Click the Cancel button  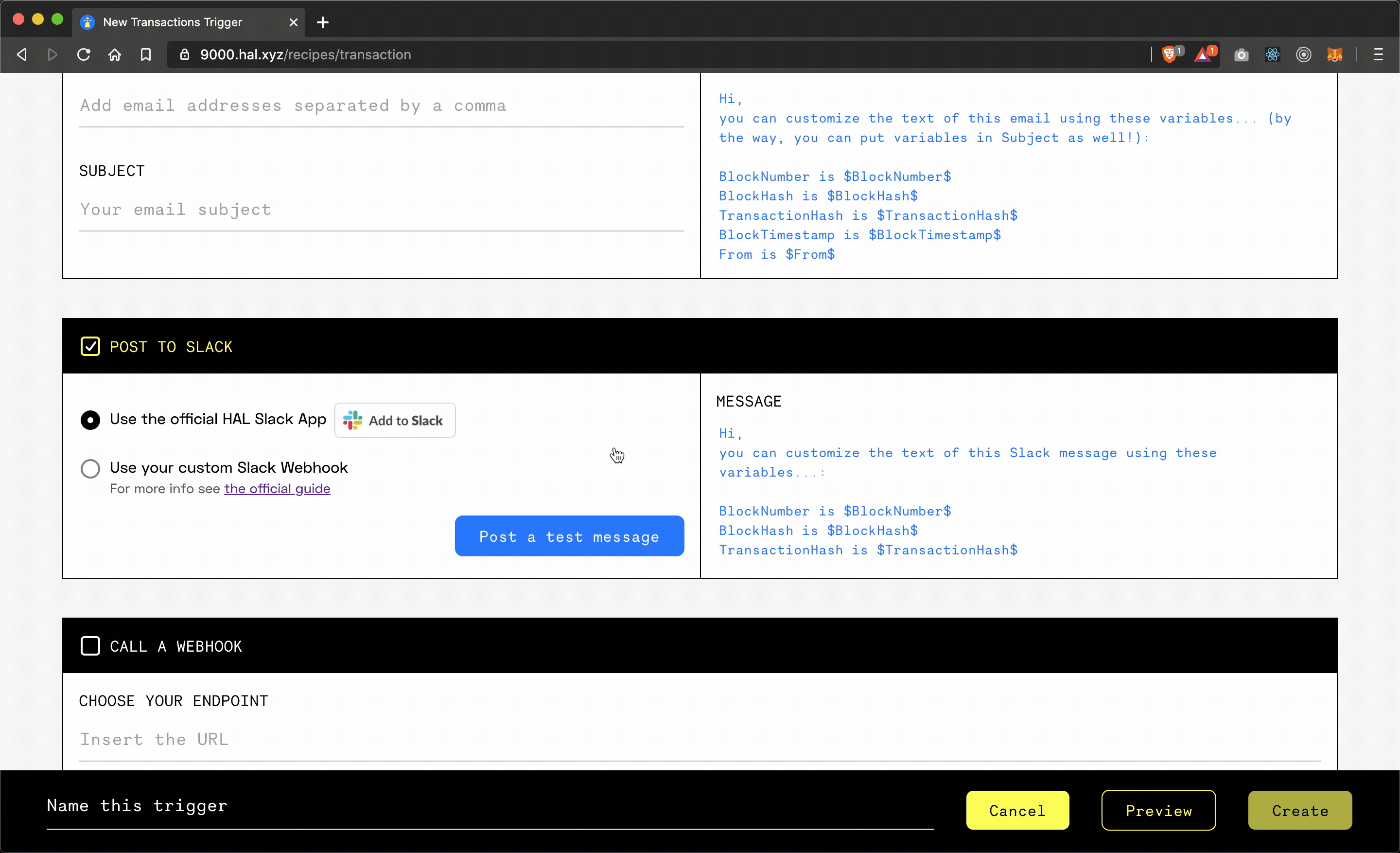click(x=1017, y=810)
